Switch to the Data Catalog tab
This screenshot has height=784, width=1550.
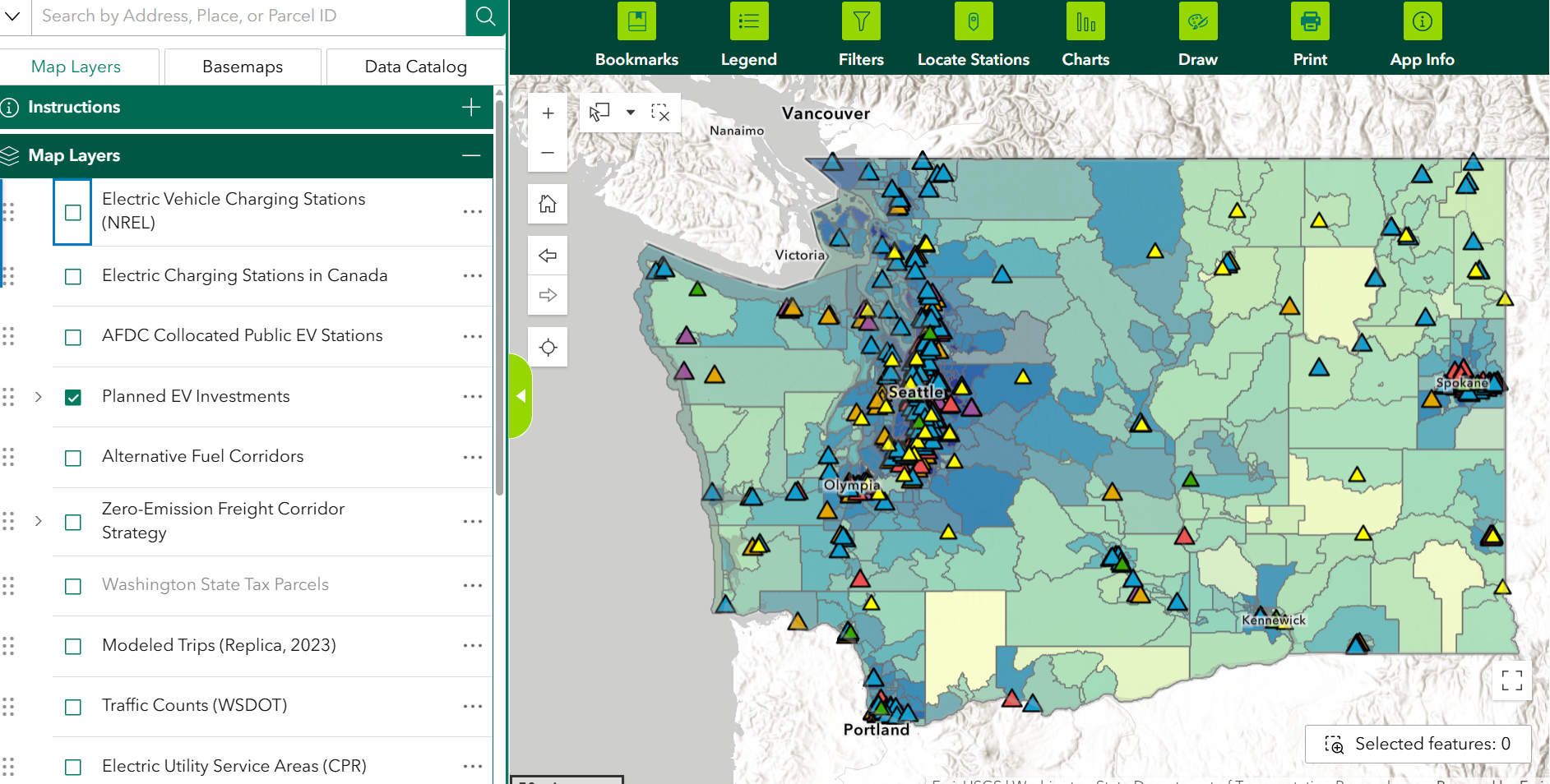pyautogui.click(x=415, y=67)
